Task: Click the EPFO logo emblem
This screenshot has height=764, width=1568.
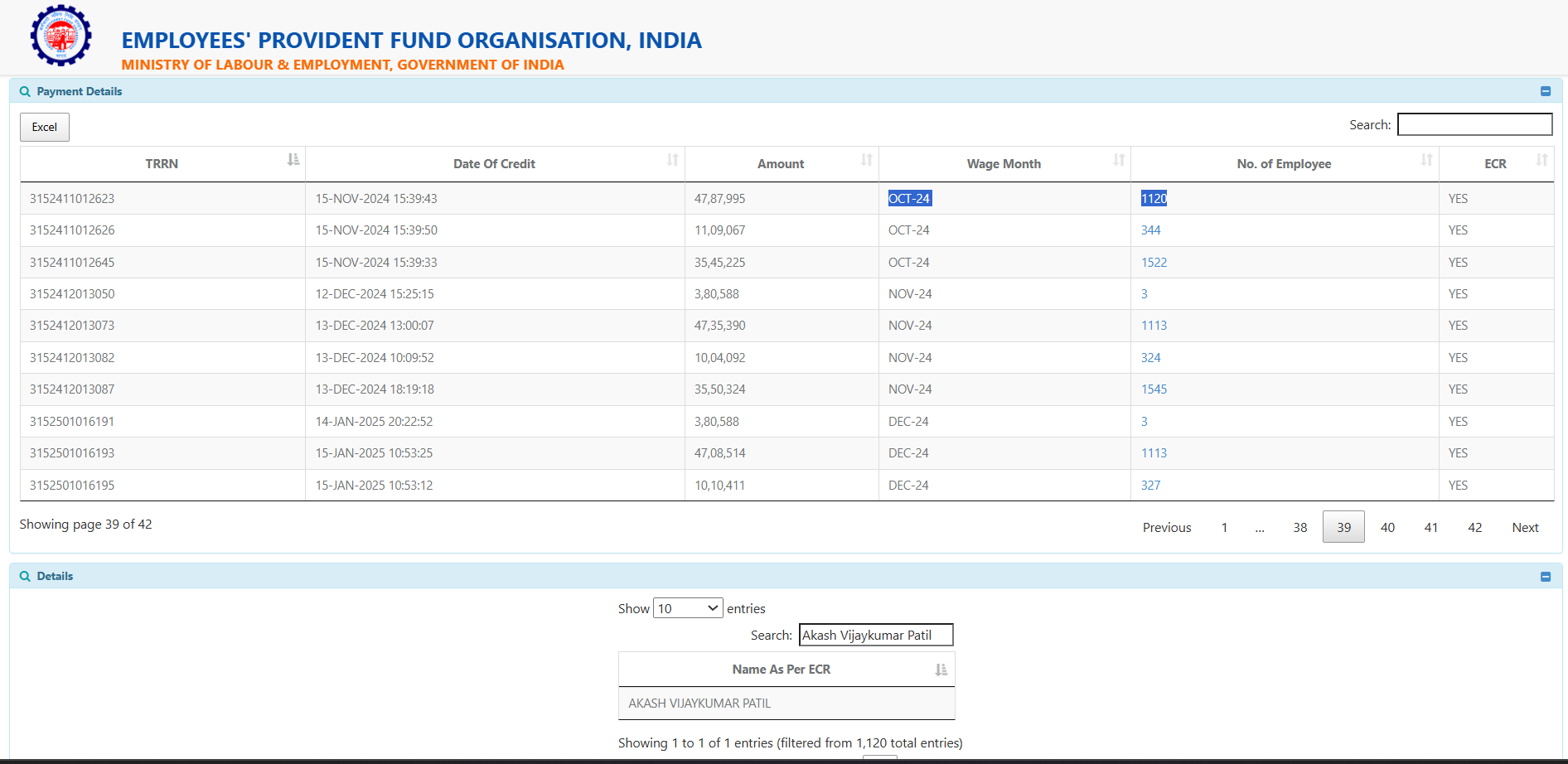Action: [x=60, y=36]
